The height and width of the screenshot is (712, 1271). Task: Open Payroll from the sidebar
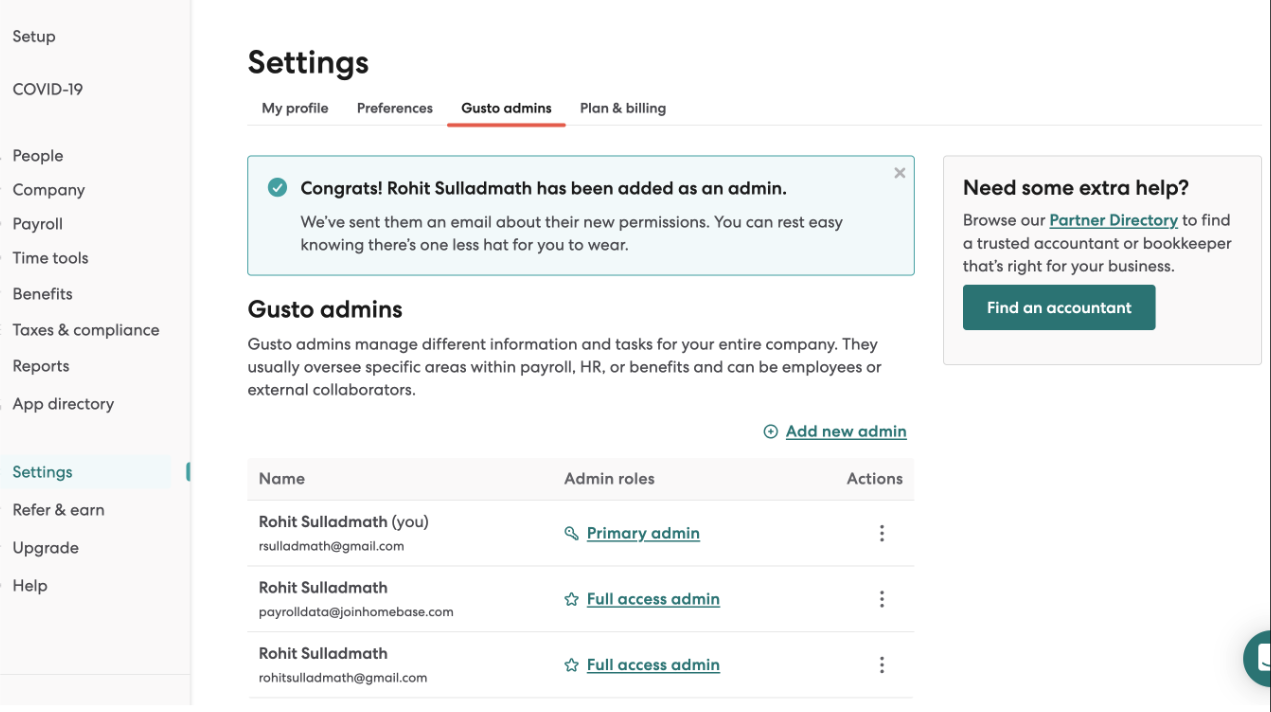coord(37,223)
